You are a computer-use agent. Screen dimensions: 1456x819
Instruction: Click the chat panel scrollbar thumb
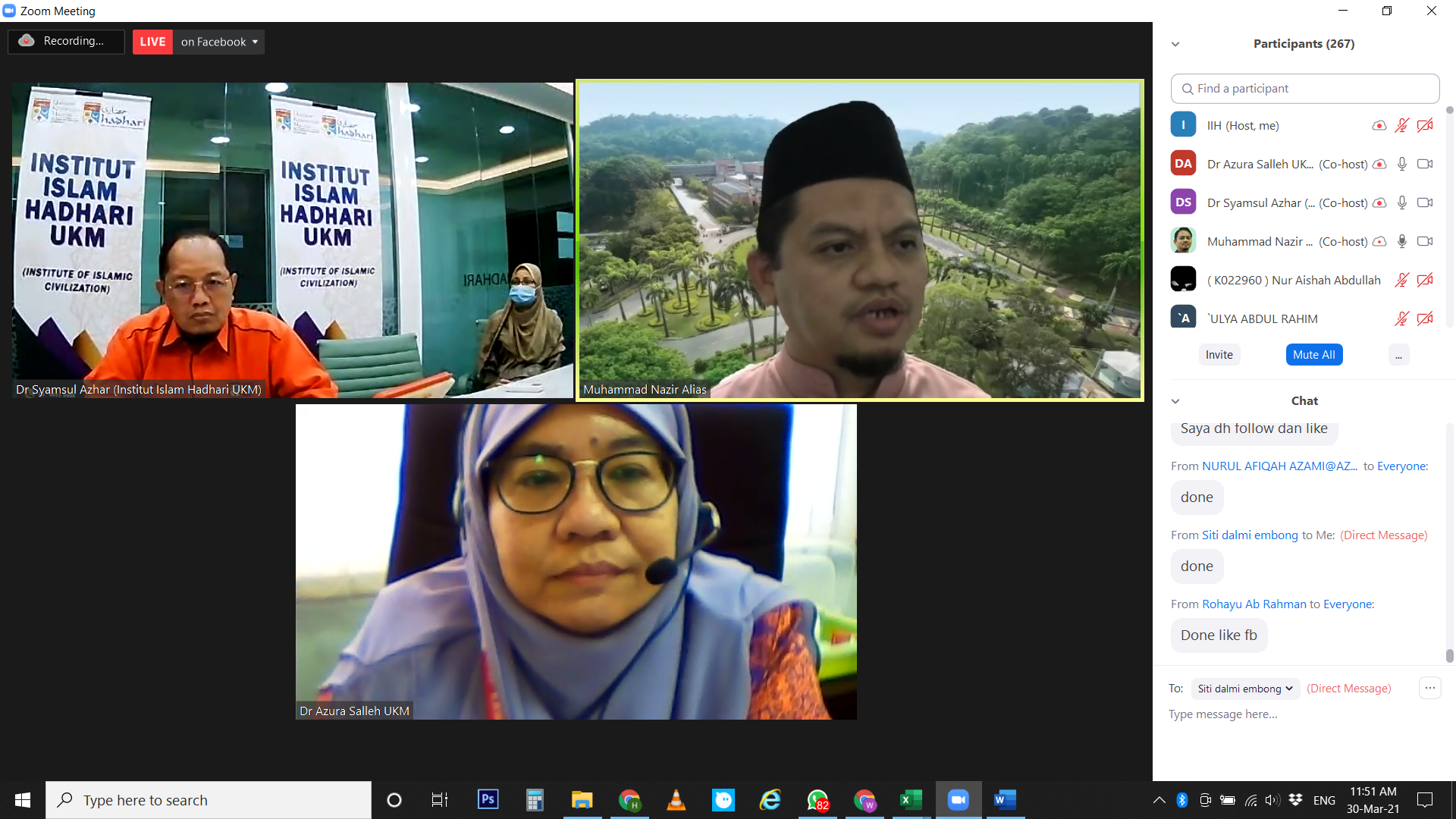pos(1449,655)
